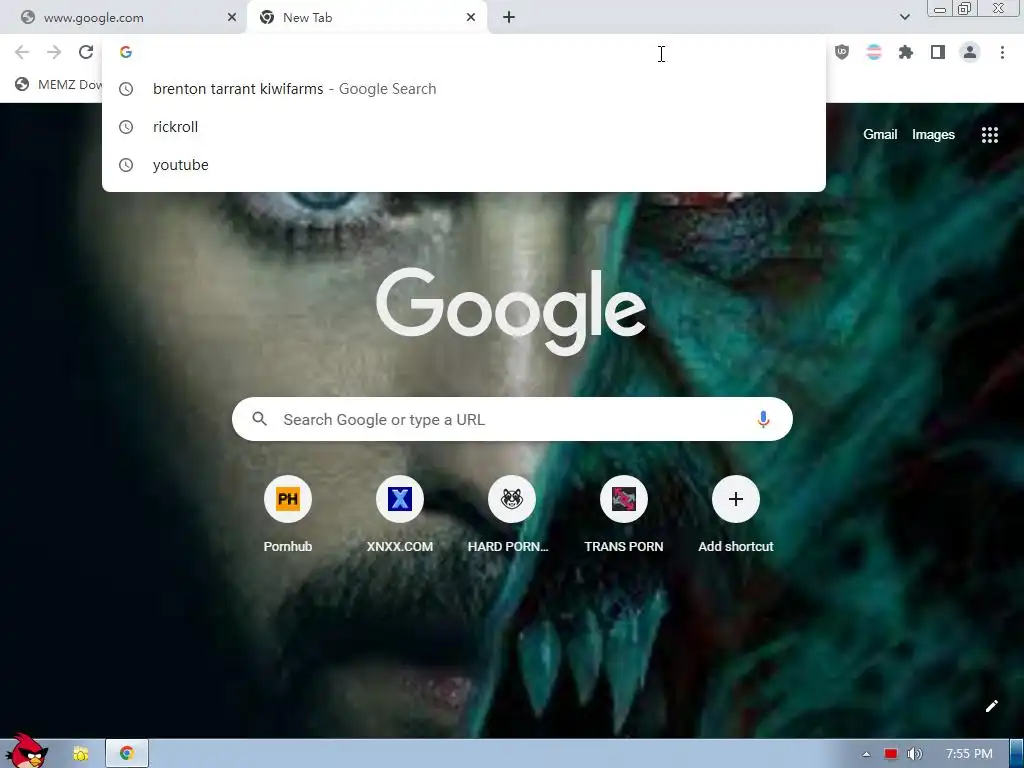Select the New Tab tab
The image size is (1024, 768).
point(366,18)
